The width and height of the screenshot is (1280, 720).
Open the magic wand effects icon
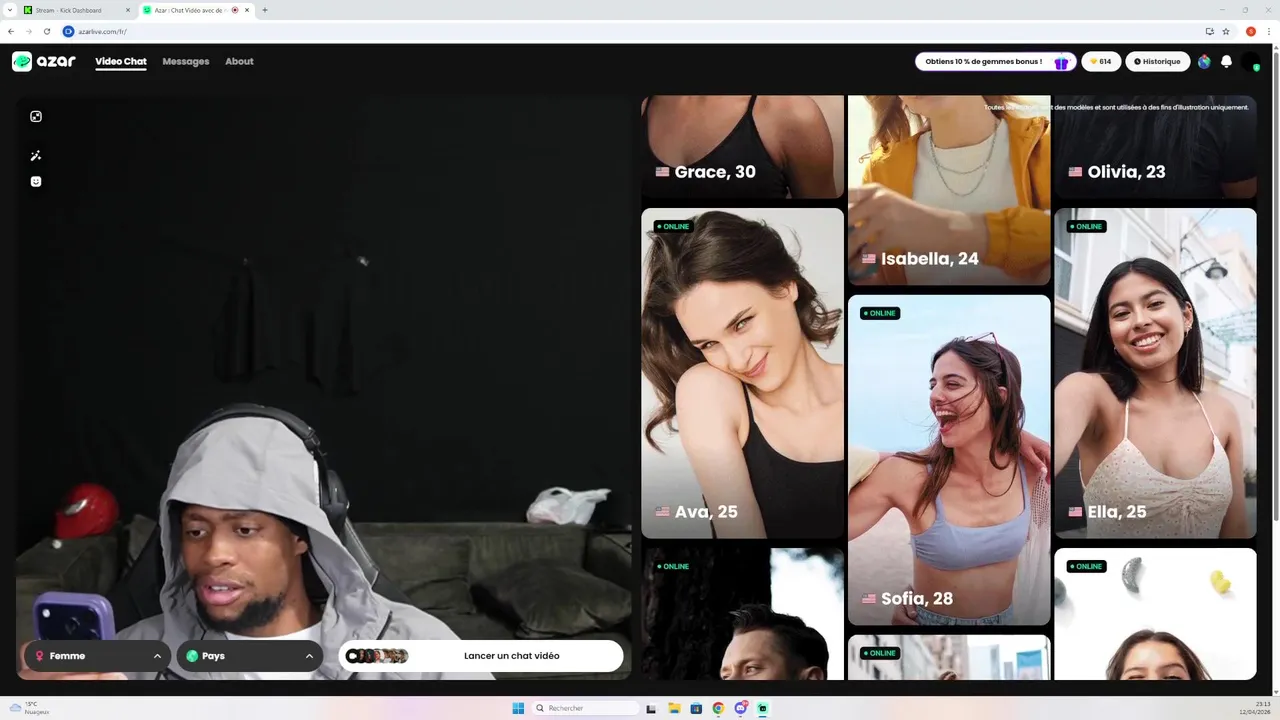click(x=36, y=156)
